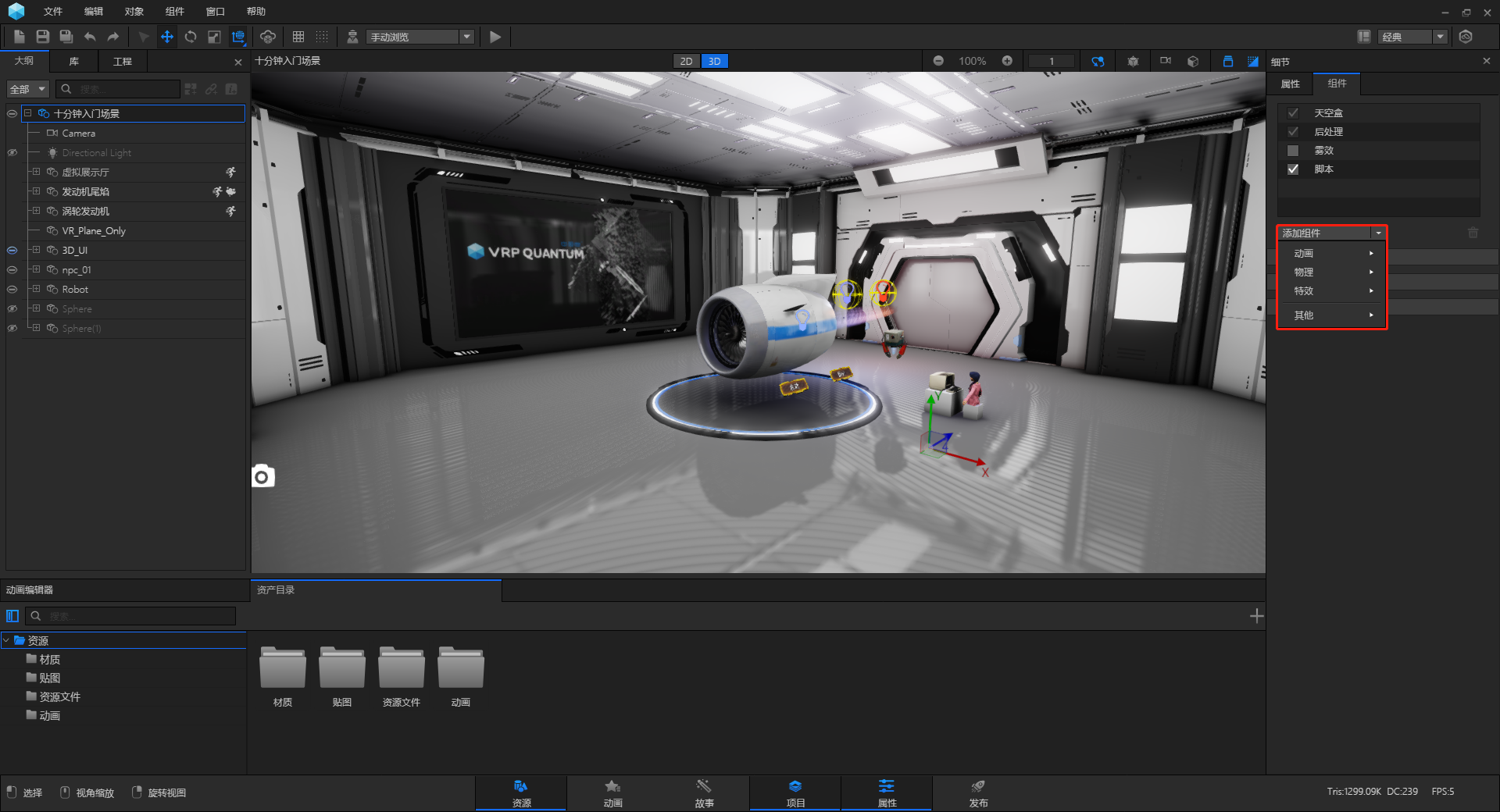
Task: Toggle visibility eye for Robot
Action: [x=12, y=290]
